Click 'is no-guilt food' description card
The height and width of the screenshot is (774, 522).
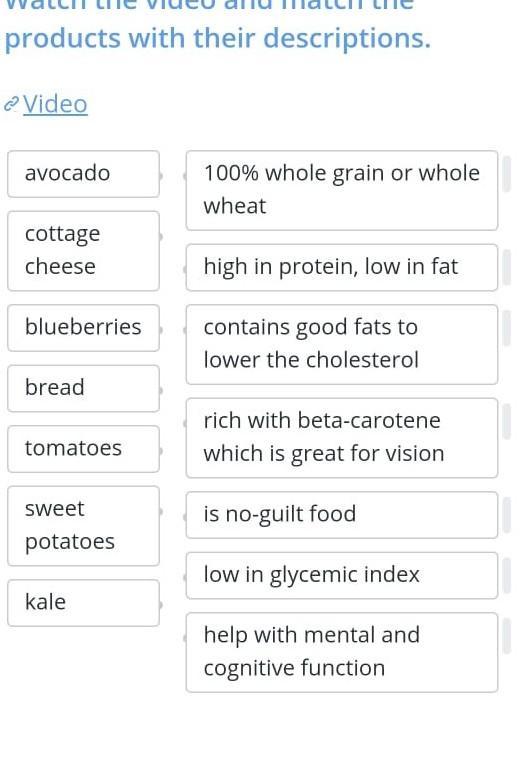(x=342, y=515)
